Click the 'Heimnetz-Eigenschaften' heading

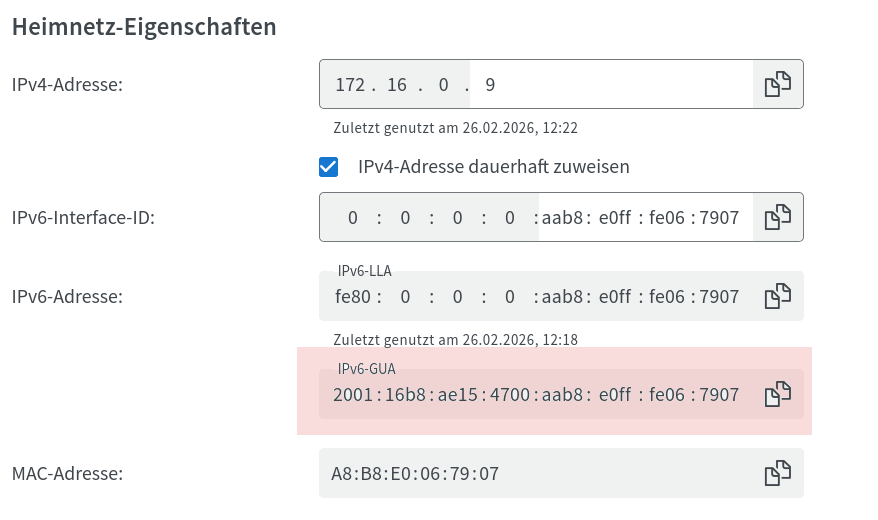pos(144,27)
